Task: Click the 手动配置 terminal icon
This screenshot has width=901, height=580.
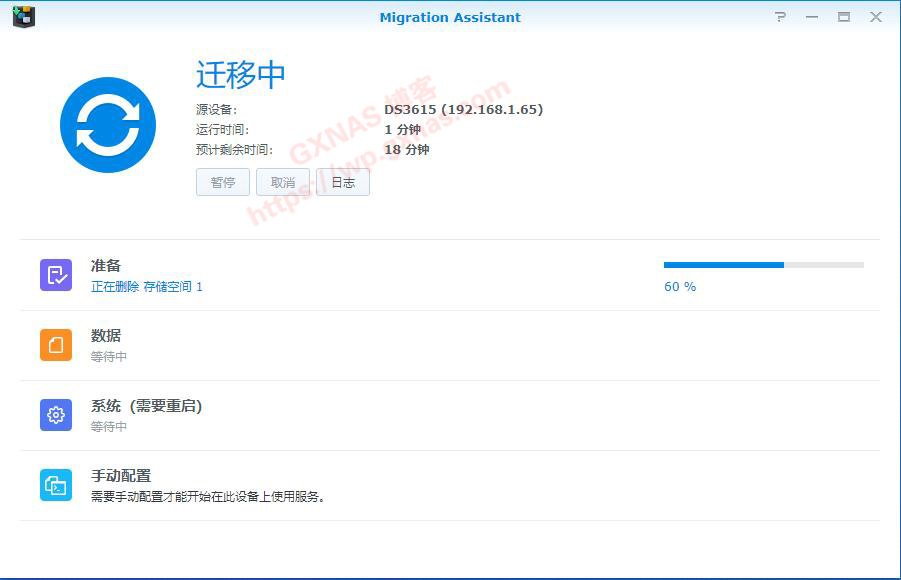Action: tap(56, 485)
